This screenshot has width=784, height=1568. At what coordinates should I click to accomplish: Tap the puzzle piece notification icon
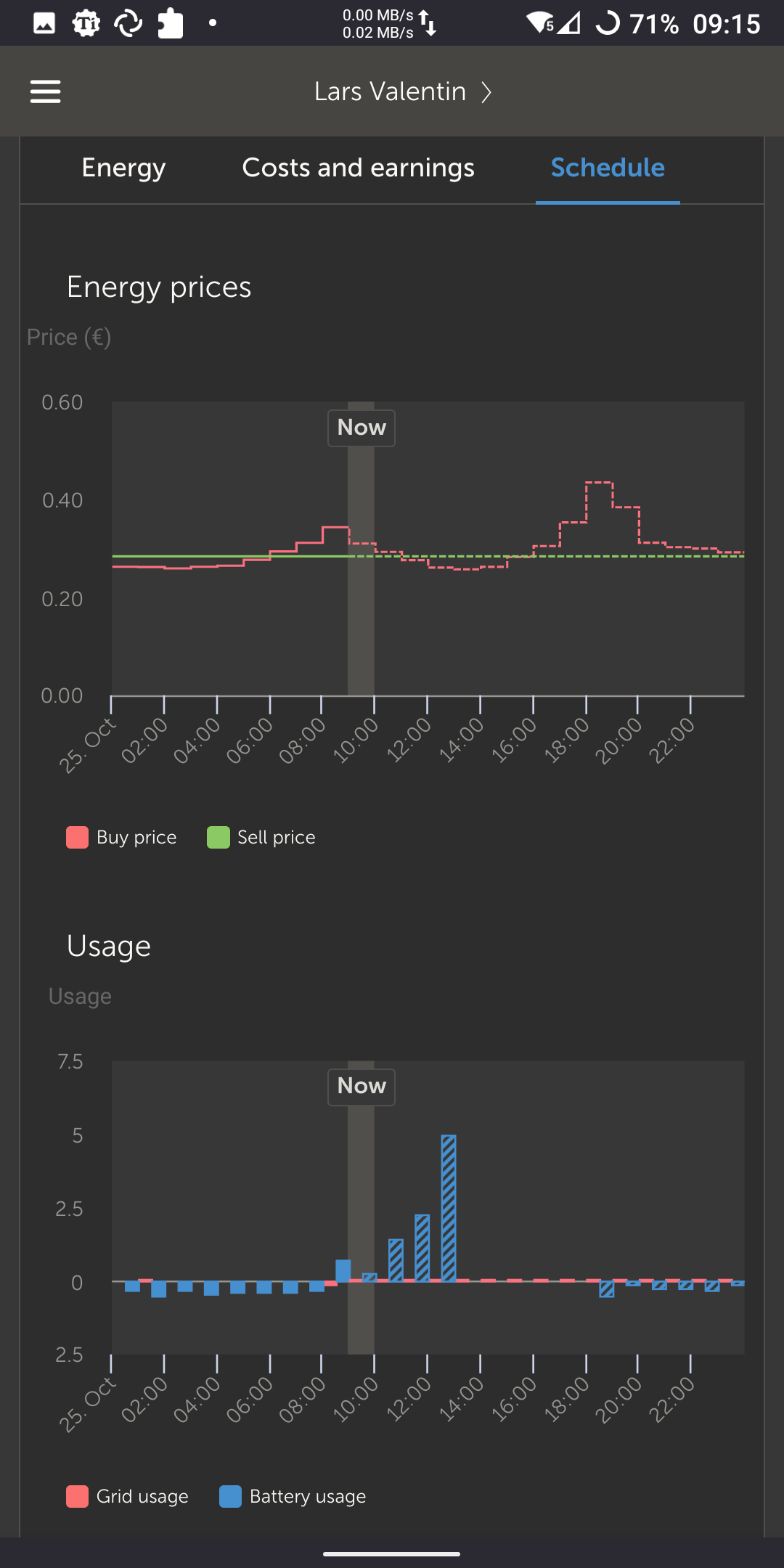click(x=171, y=23)
